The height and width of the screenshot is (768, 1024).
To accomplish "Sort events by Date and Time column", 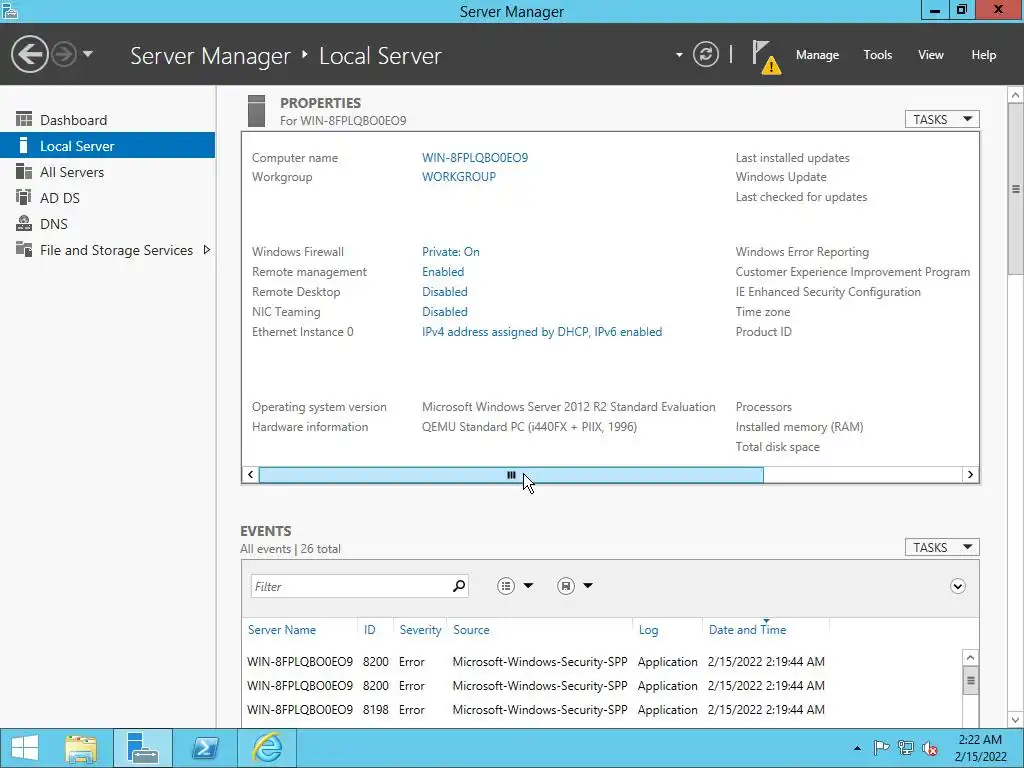I will (747, 630).
